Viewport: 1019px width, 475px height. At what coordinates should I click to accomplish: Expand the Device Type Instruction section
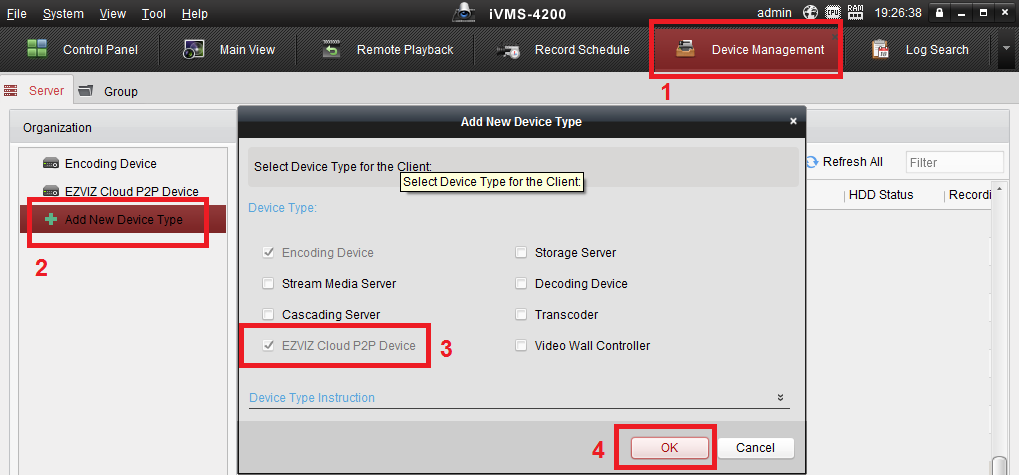coord(780,398)
